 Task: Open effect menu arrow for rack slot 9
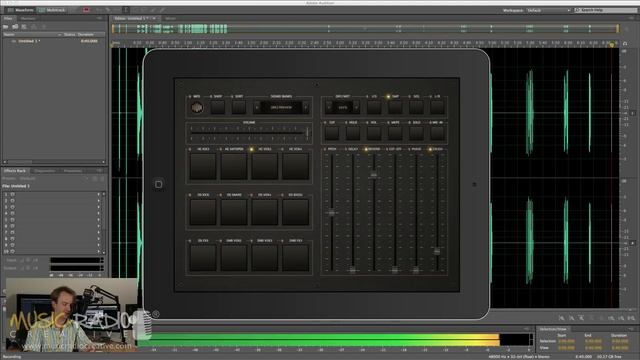pyautogui.click(x=98, y=245)
